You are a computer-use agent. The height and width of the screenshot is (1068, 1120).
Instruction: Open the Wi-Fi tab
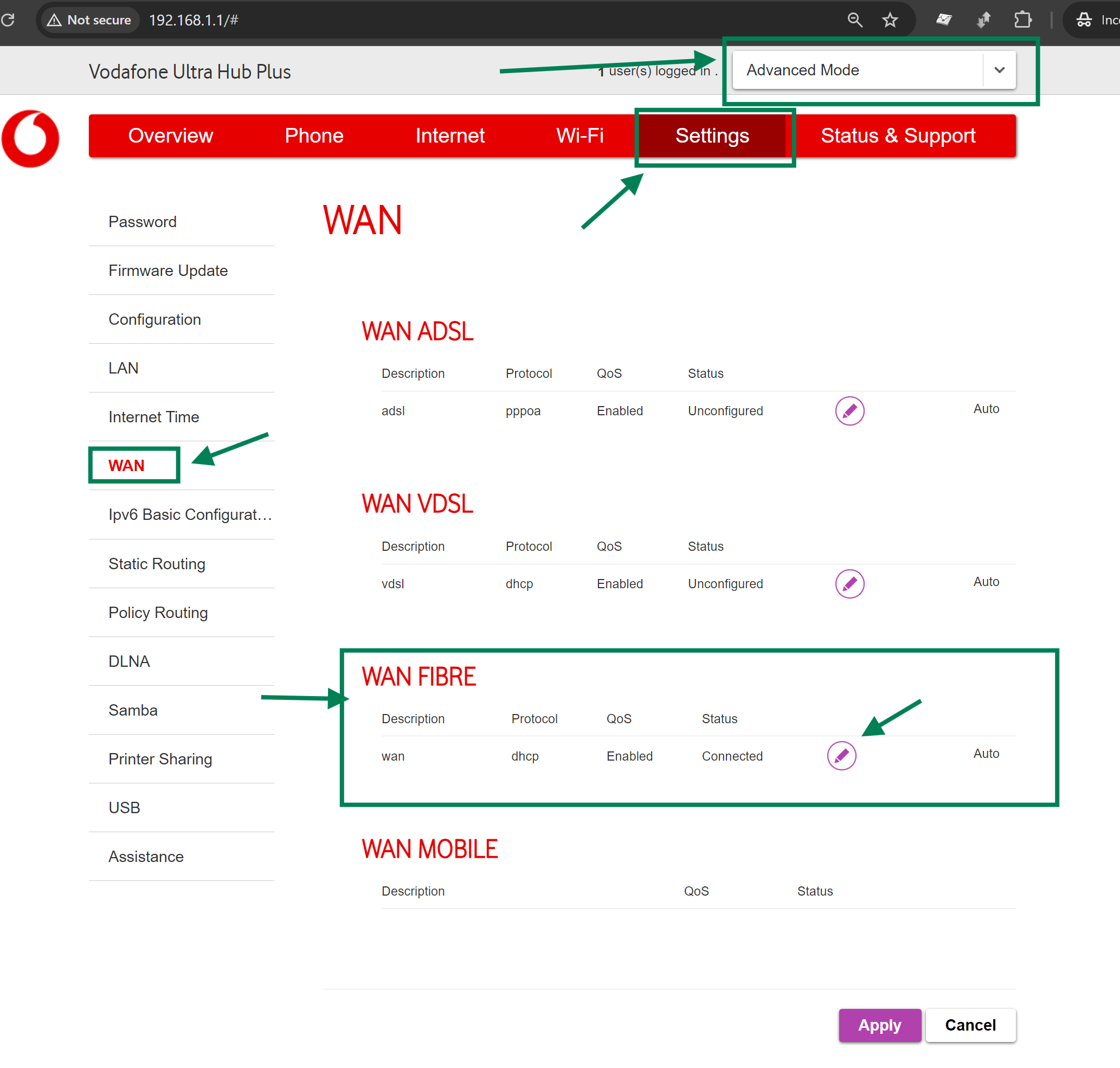coord(580,136)
